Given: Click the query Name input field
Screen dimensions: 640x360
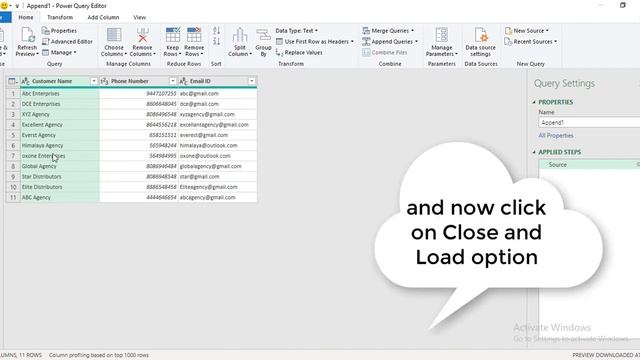Looking at the screenshot, I should (589, 122).
